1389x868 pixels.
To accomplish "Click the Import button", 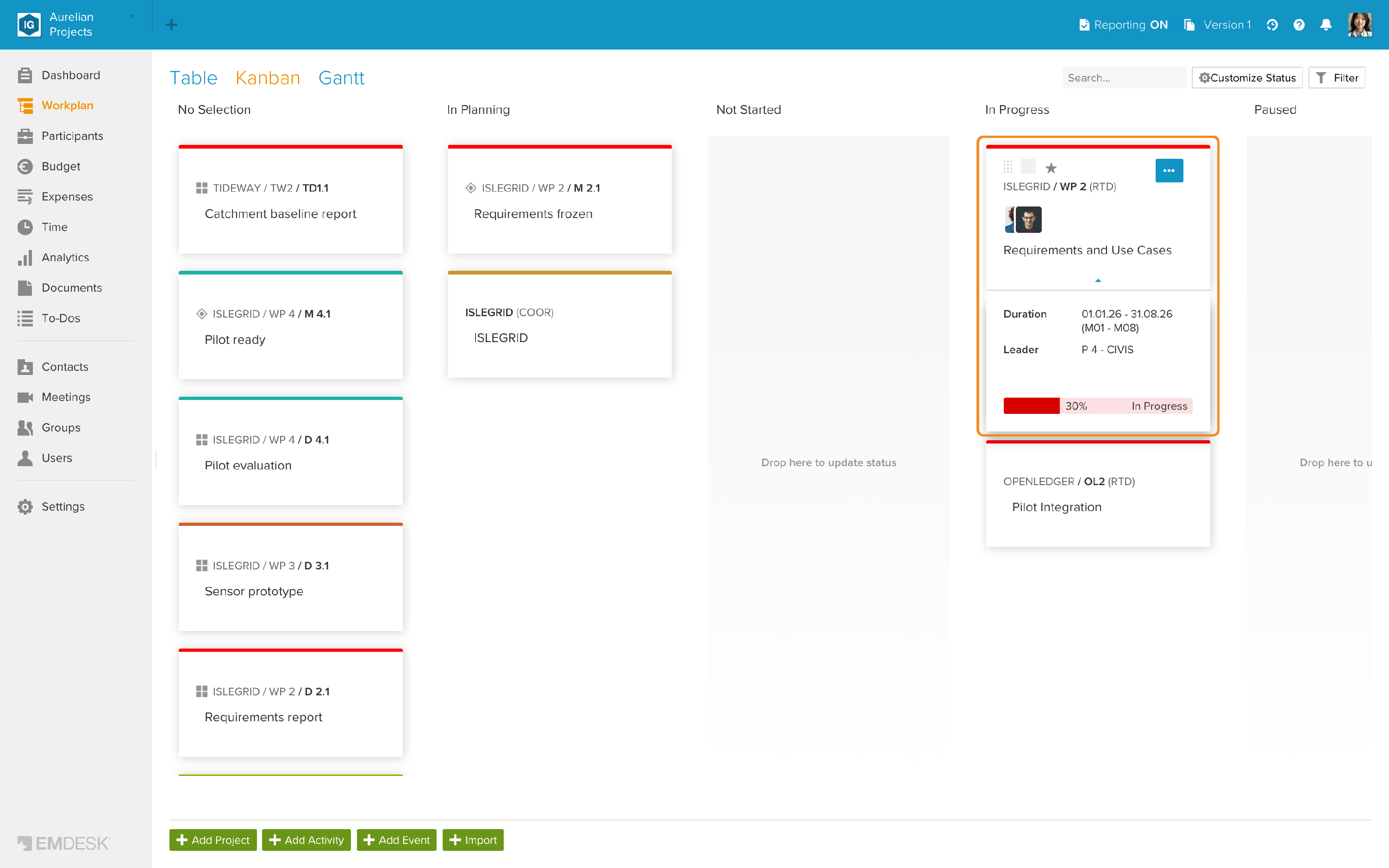I will click(x=473, y=840).
